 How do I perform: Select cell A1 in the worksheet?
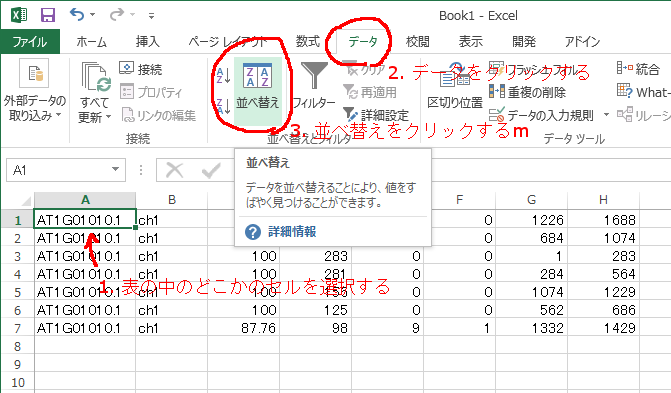tap(85, 220)
